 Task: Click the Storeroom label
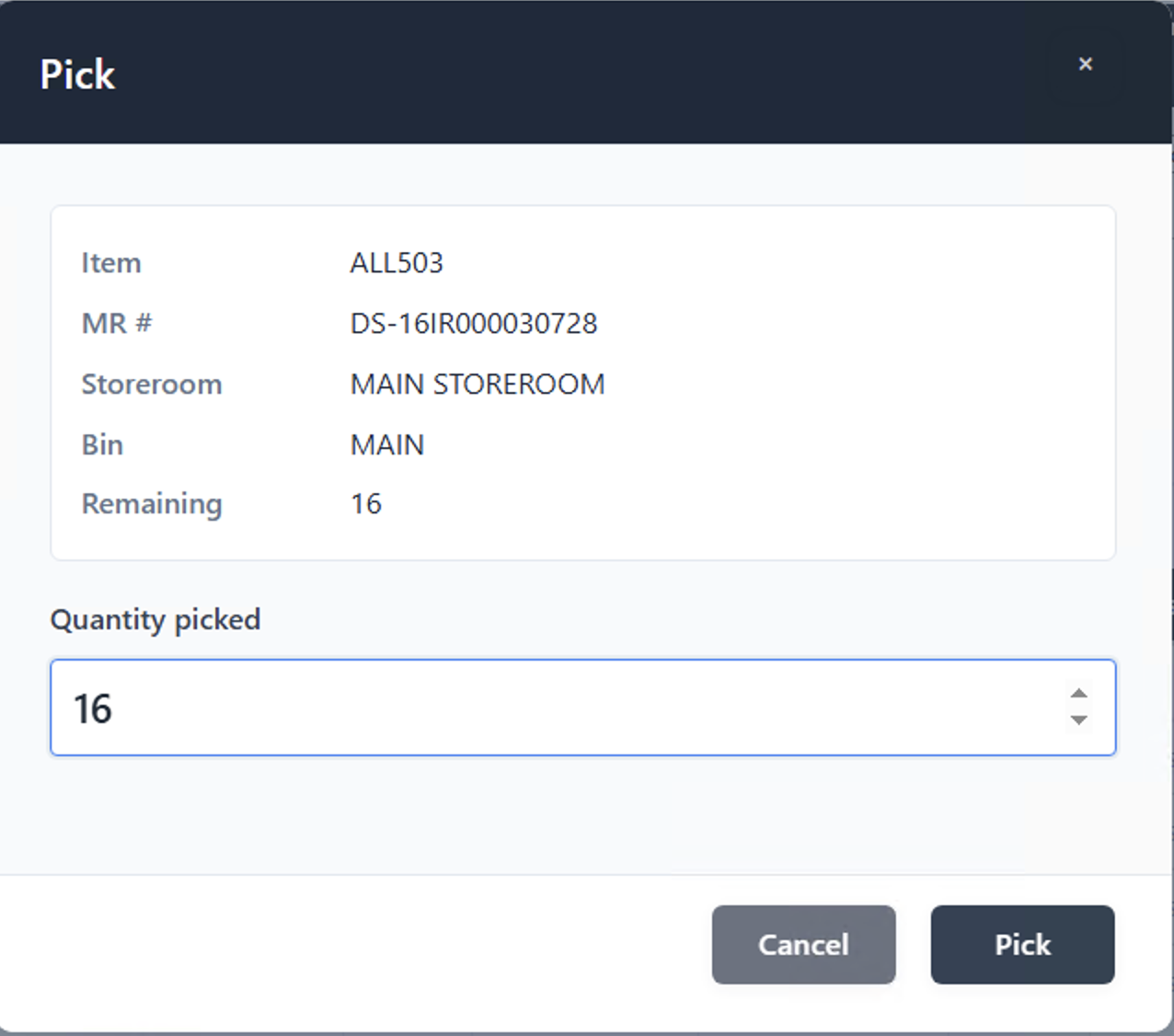point(152,385)
